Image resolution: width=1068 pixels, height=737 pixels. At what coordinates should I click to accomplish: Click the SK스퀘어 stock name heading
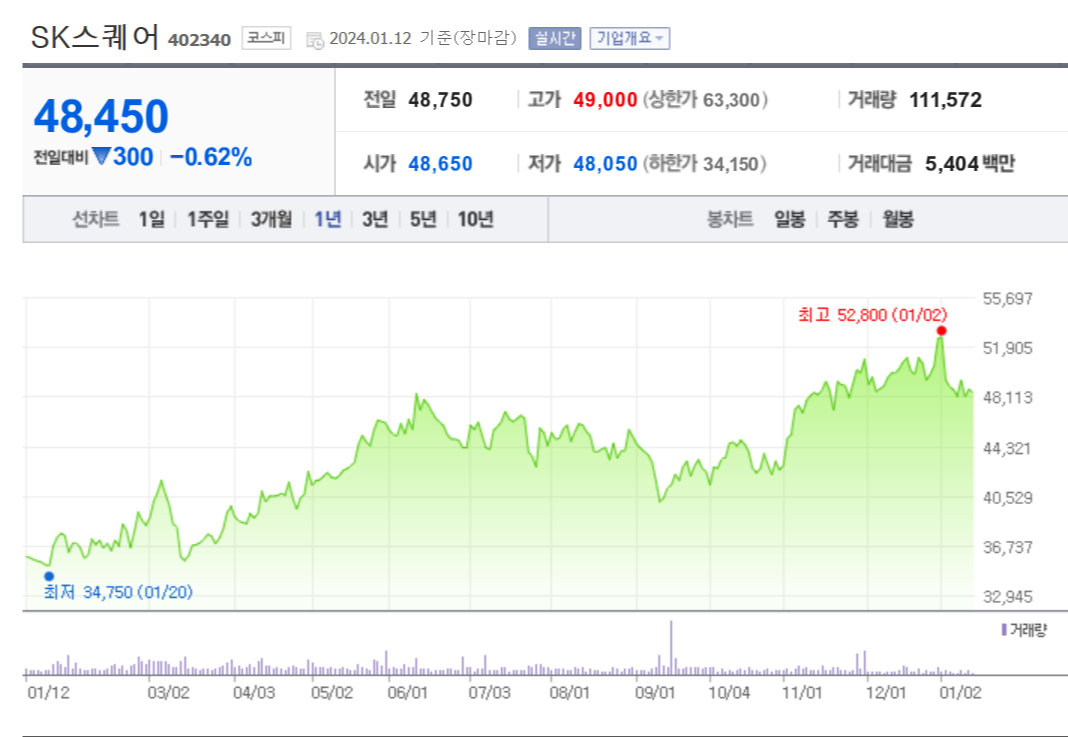95,37
